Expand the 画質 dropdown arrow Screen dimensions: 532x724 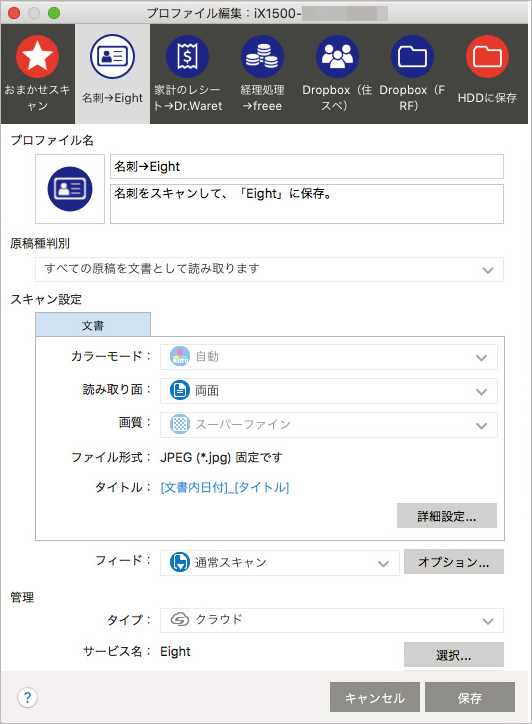(x=481, y=426)
